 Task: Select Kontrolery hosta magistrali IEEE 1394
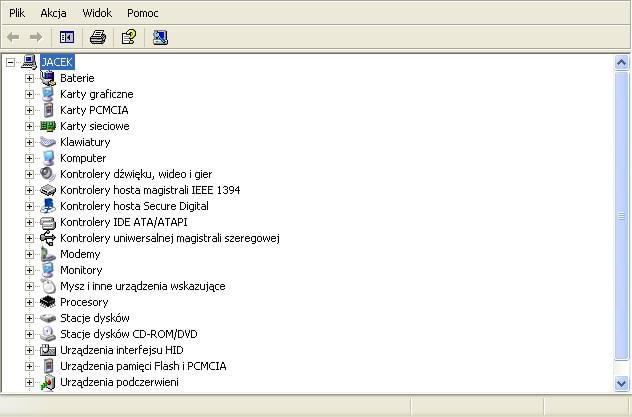click(x=150, y=190)
